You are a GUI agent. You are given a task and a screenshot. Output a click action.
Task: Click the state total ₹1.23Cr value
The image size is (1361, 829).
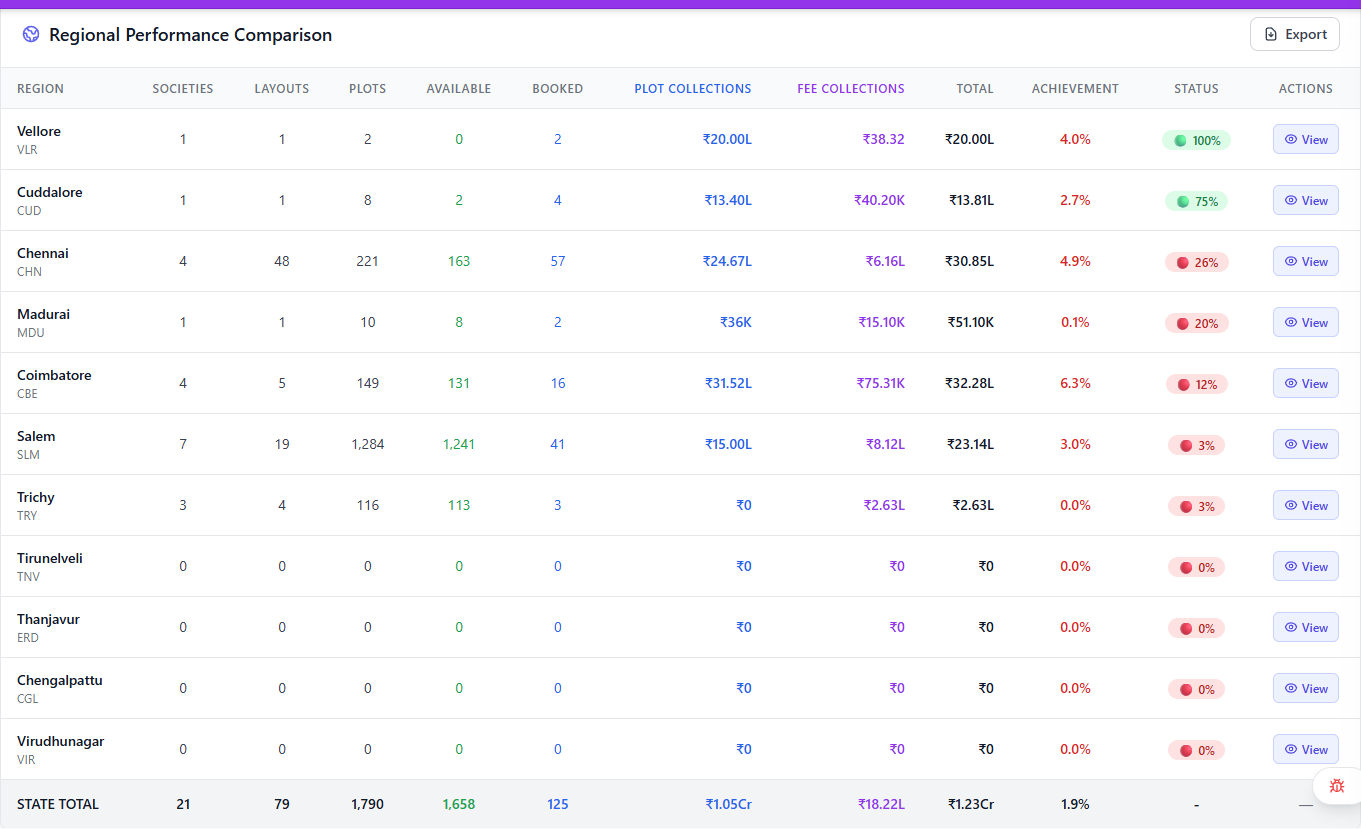click(971, 804)
